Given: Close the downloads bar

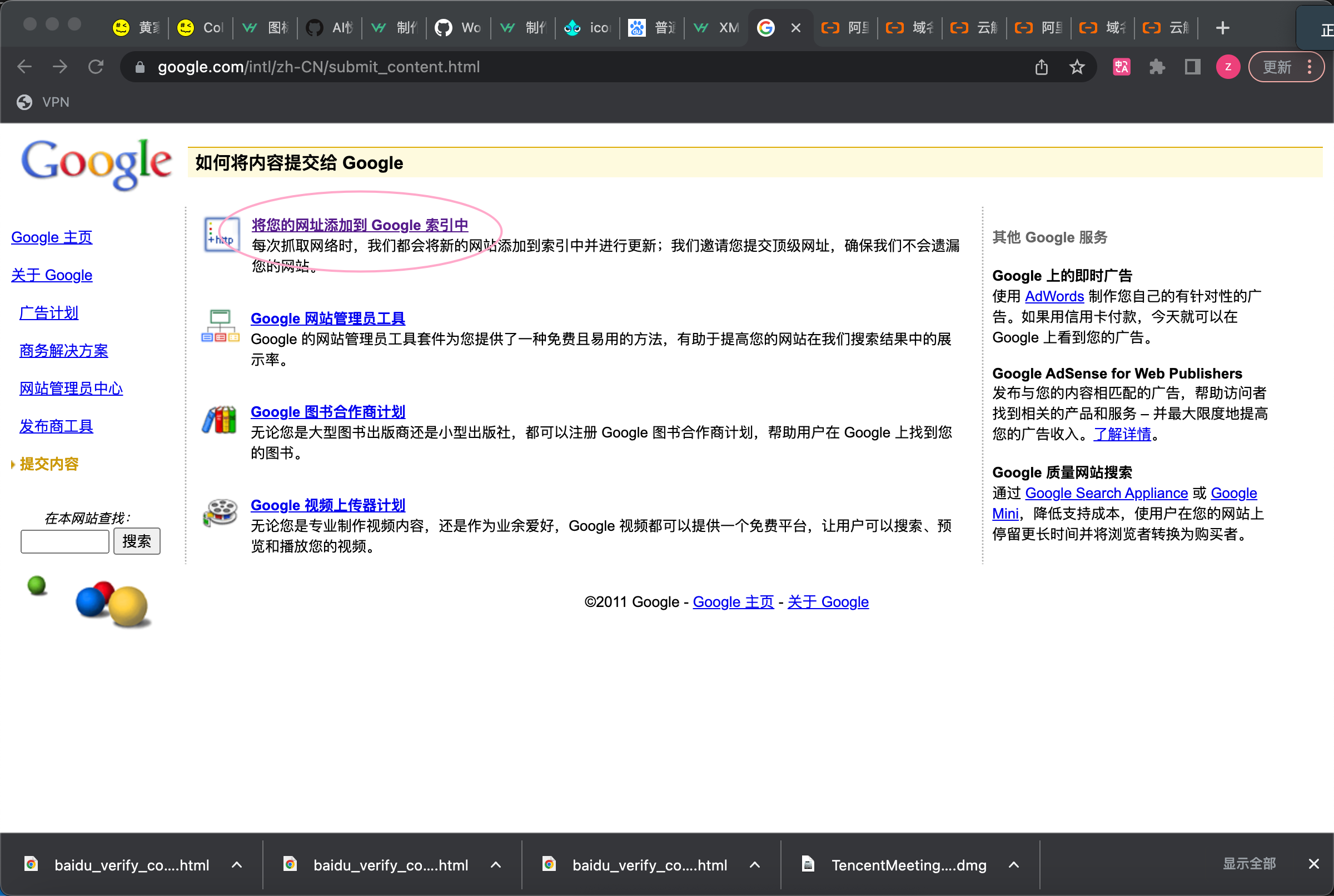Looking at the screenshot, I should 1313,864.
